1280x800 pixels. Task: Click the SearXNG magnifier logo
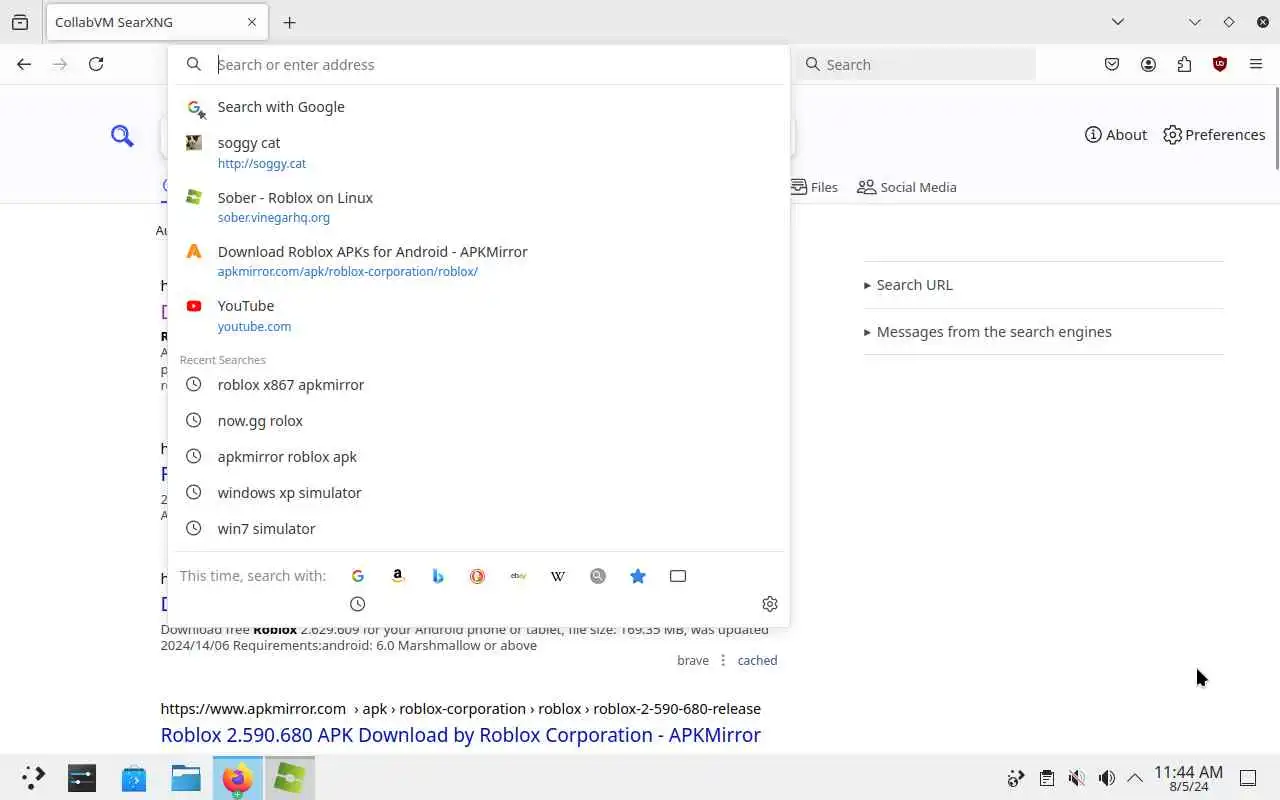[122, 135]
